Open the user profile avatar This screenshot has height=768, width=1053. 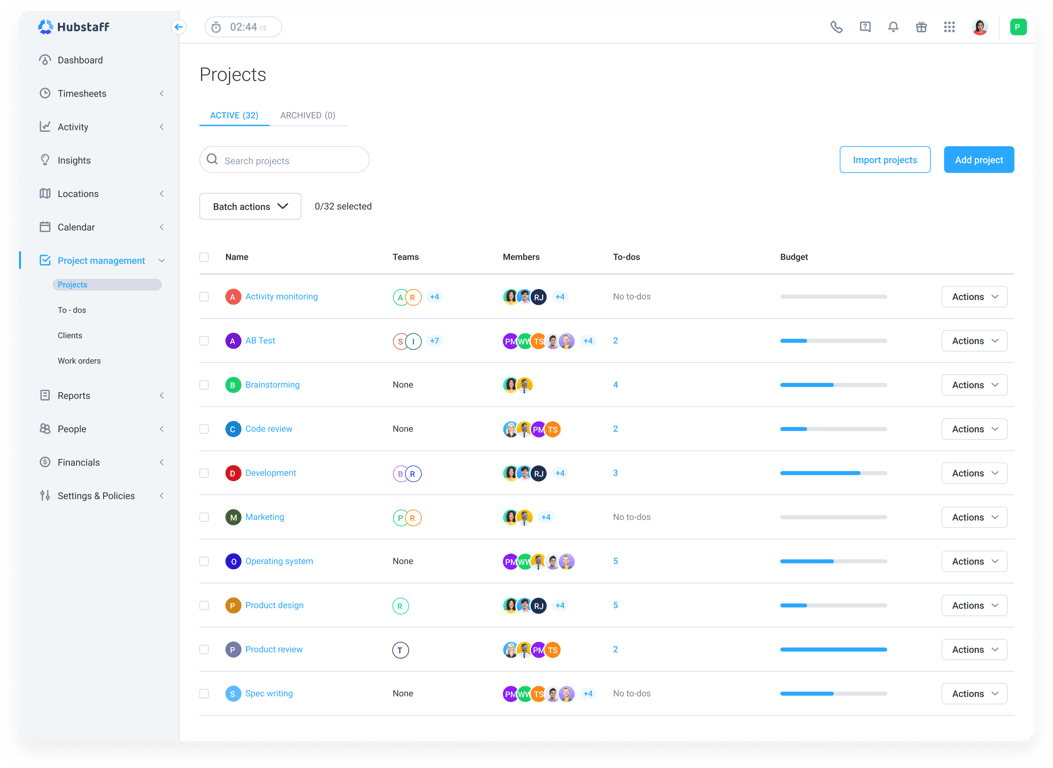click(980, 27)
